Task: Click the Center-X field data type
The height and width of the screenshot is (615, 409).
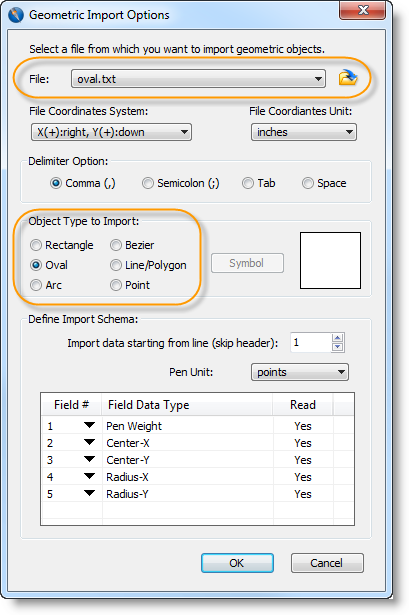Action: (128, 443)
